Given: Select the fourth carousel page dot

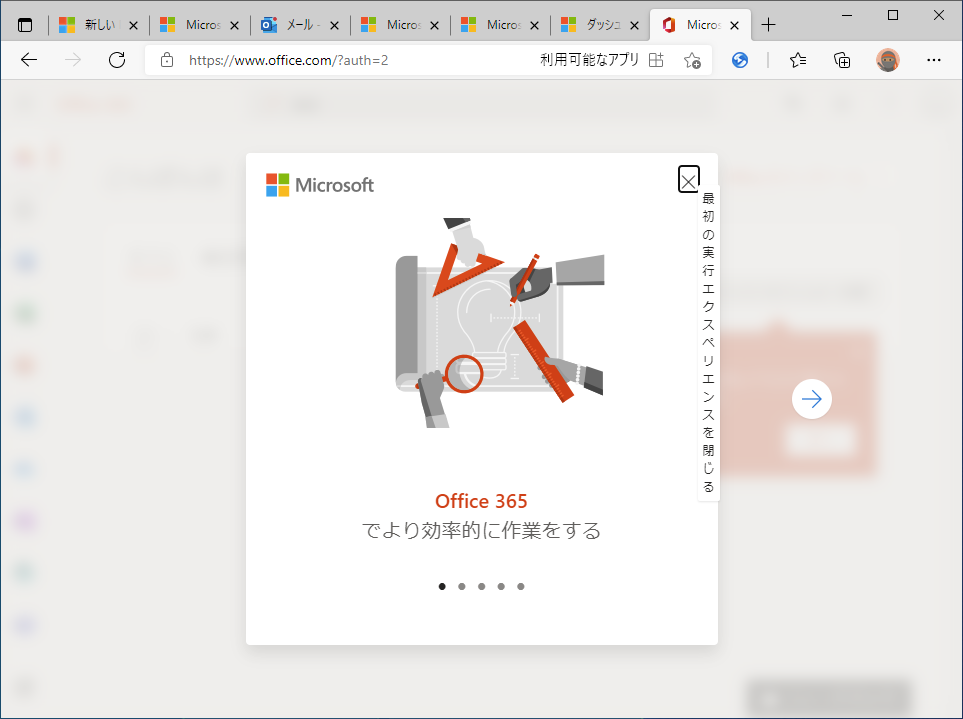Looking at the screenshot, I should click(501, 586).
